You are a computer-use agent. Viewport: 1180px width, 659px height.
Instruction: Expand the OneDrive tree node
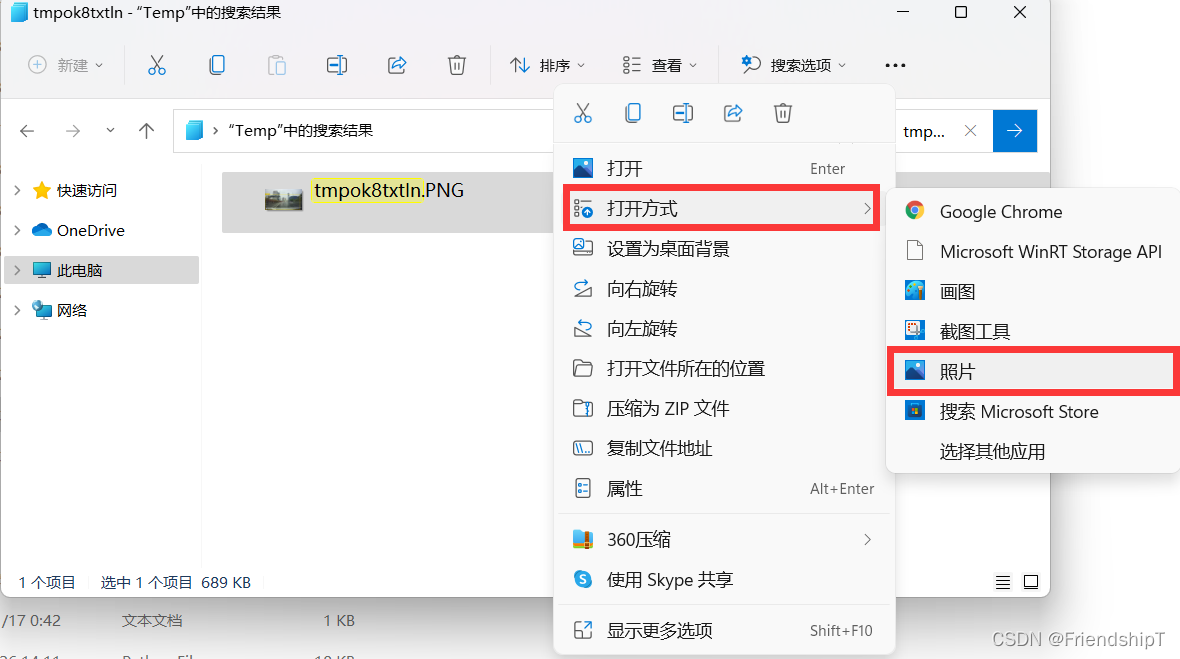(x=17, y=230)
